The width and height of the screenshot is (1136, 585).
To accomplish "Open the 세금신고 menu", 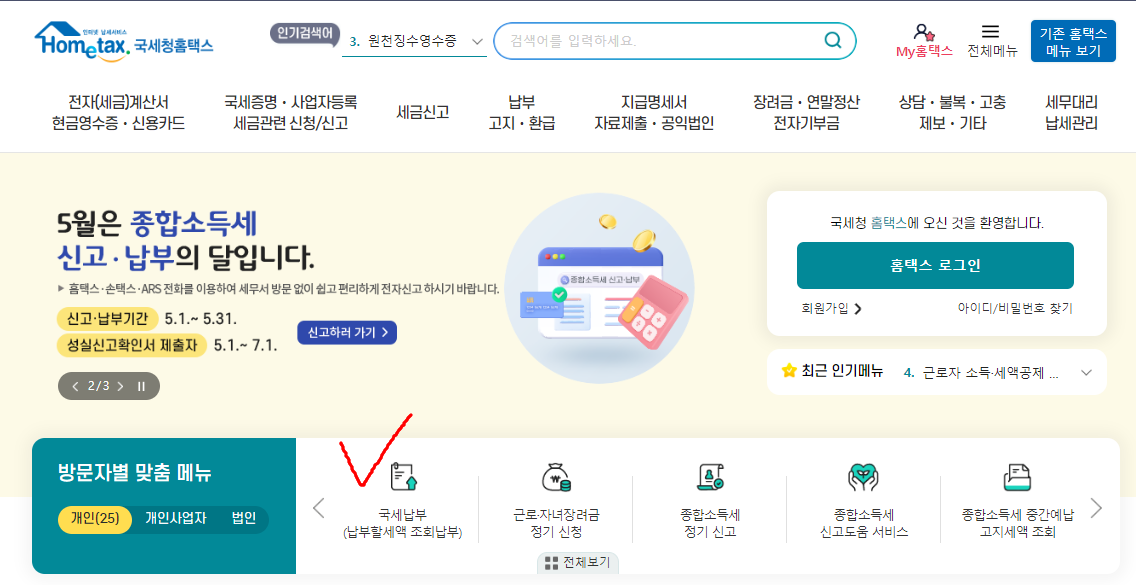I will [422, 112].
